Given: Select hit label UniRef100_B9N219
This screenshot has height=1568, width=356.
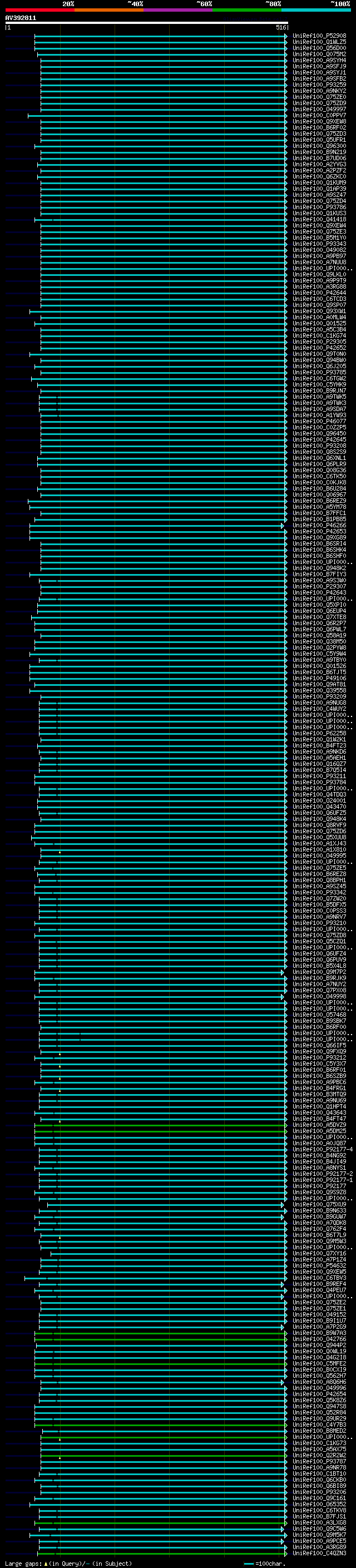Looking at the screenshot, I should point(319,152).
